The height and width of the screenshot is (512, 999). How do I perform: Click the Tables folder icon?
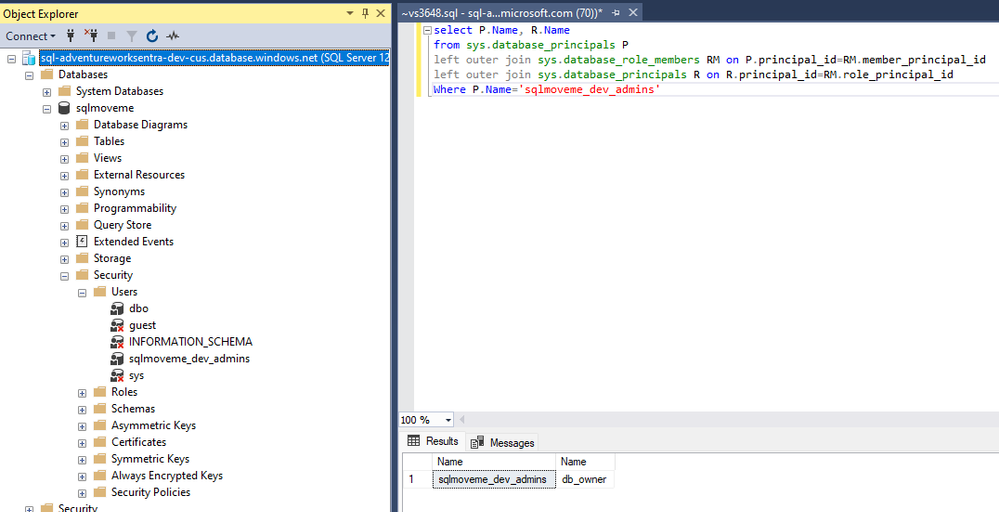(82, 141)
